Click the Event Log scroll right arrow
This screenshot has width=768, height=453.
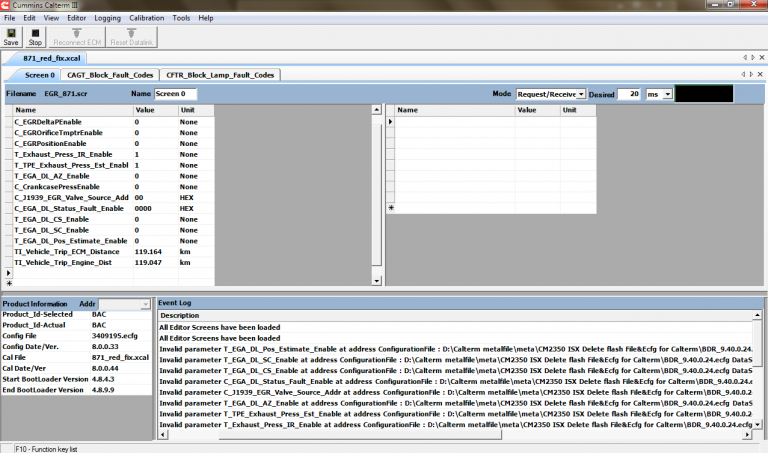pos(747,434)
